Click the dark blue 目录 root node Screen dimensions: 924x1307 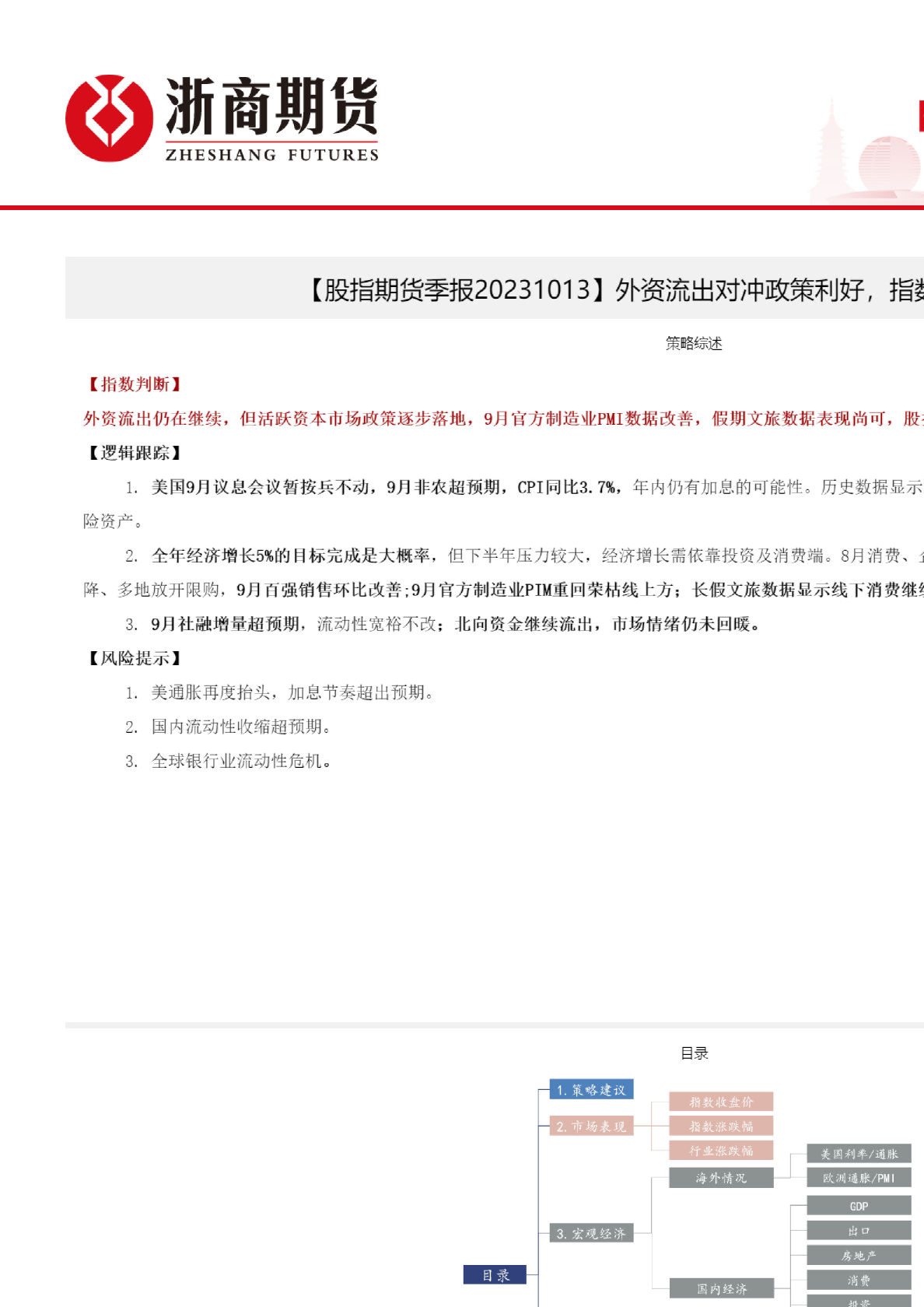pyautogui.click(x=495, y=1275)
